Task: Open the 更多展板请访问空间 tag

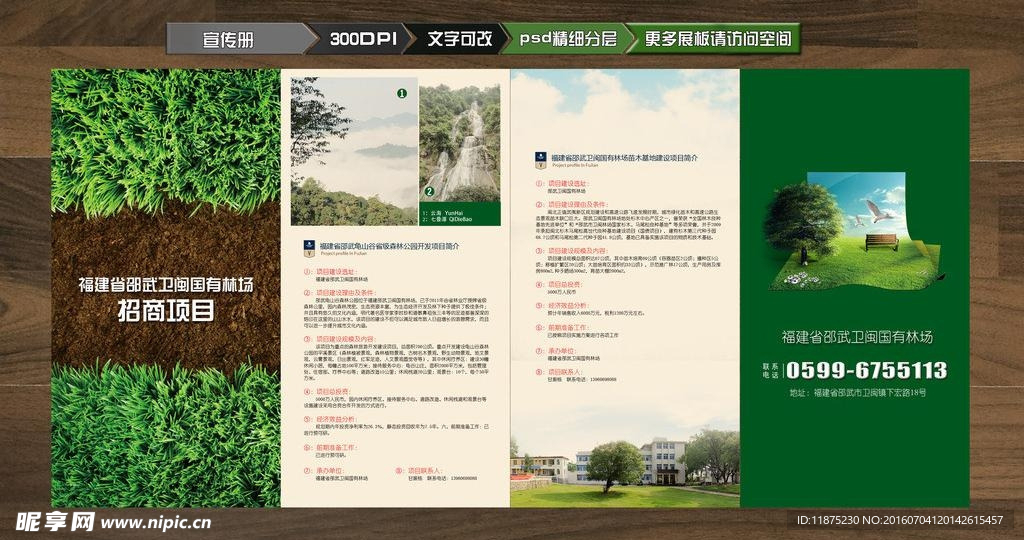Action: (717, 39)
